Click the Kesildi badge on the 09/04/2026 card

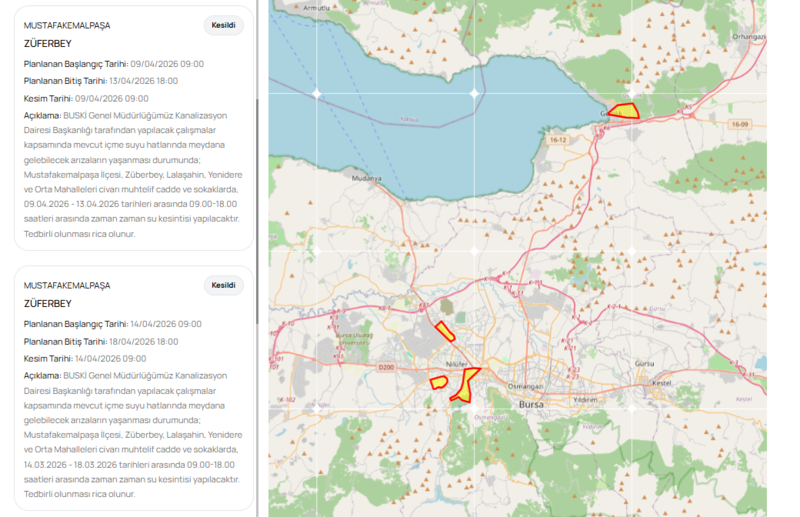tap(223, 25)
